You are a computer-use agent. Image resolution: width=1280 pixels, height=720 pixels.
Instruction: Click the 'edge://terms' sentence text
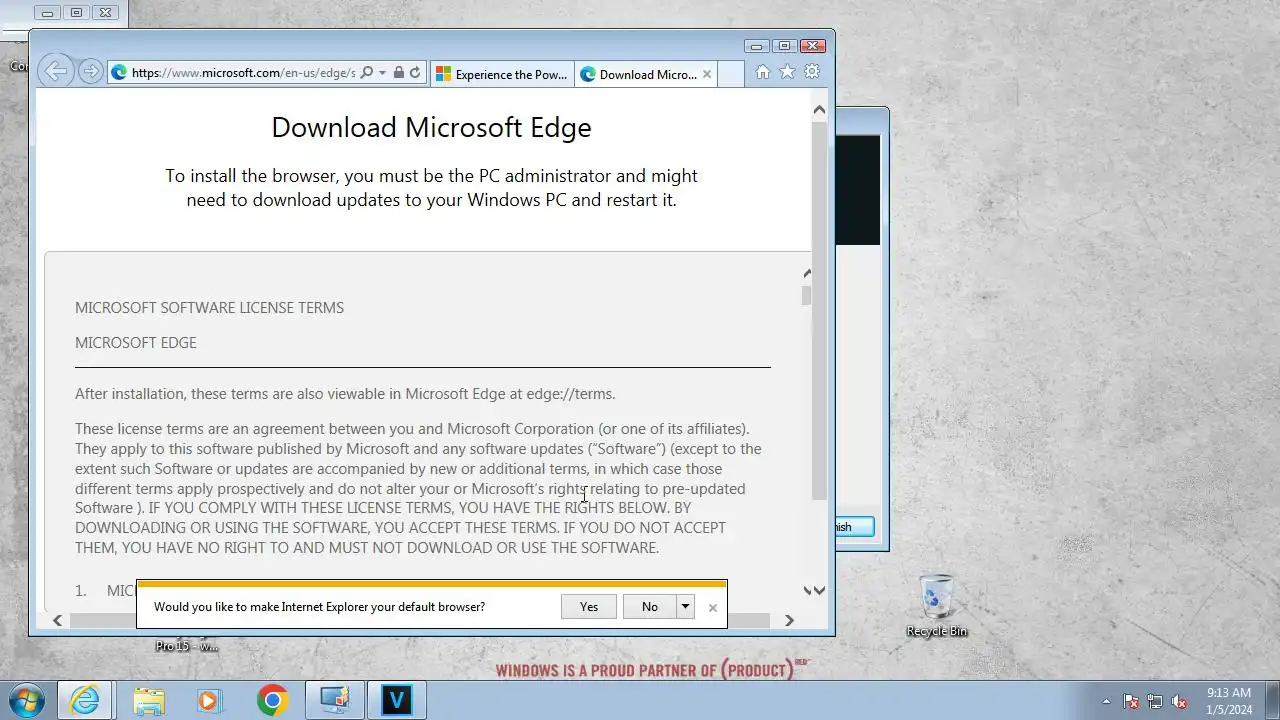(x=345, y=394)
